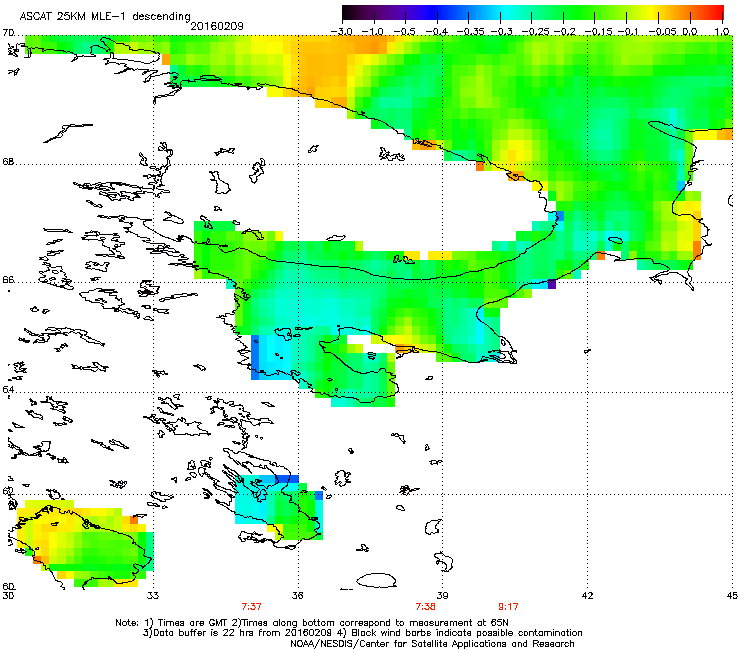
Task: Click the '0.0' color scale label
Action: pyautogui.click(x=690, y=32)
